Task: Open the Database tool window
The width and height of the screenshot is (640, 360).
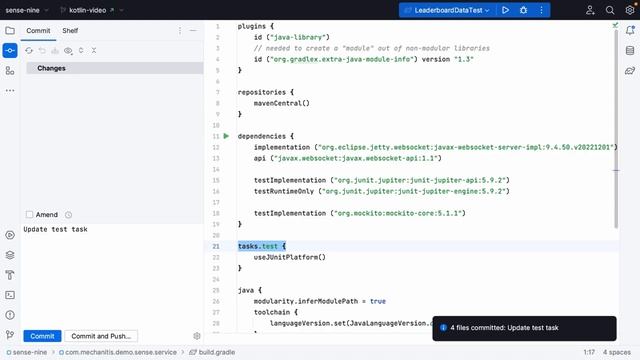Action: coord(630,51)
